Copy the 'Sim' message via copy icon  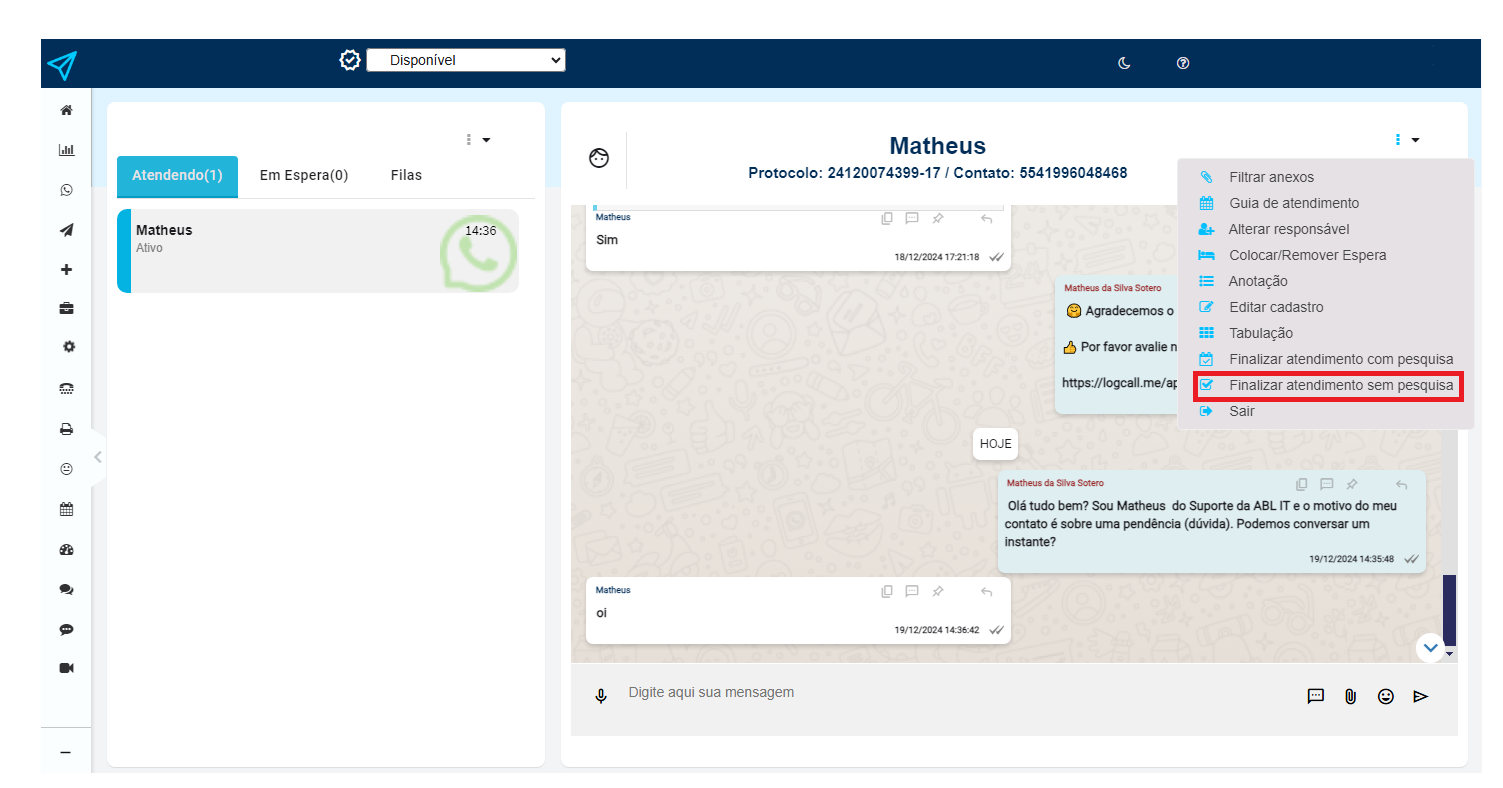[x=887, y=218]
